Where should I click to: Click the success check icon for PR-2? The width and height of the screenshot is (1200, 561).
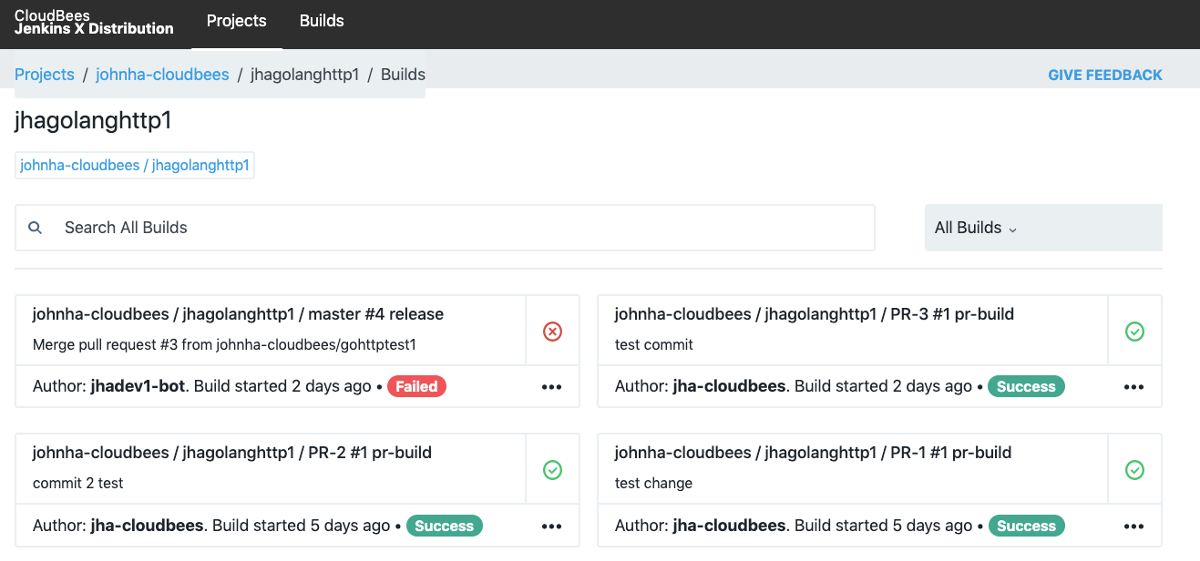552,470
